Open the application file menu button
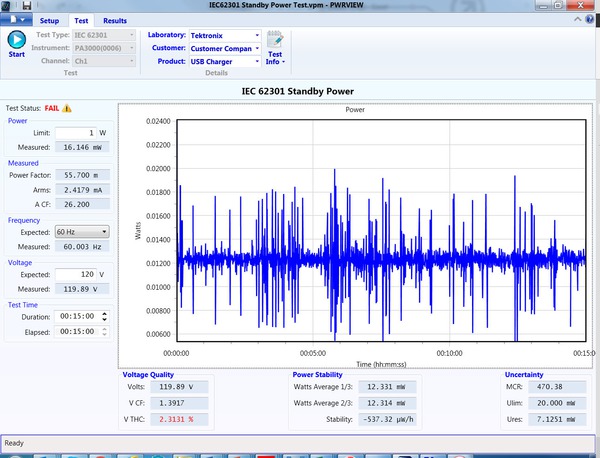The height and width of the screenshot is (458, 600). pyautogui.click(x=16, y=19)
